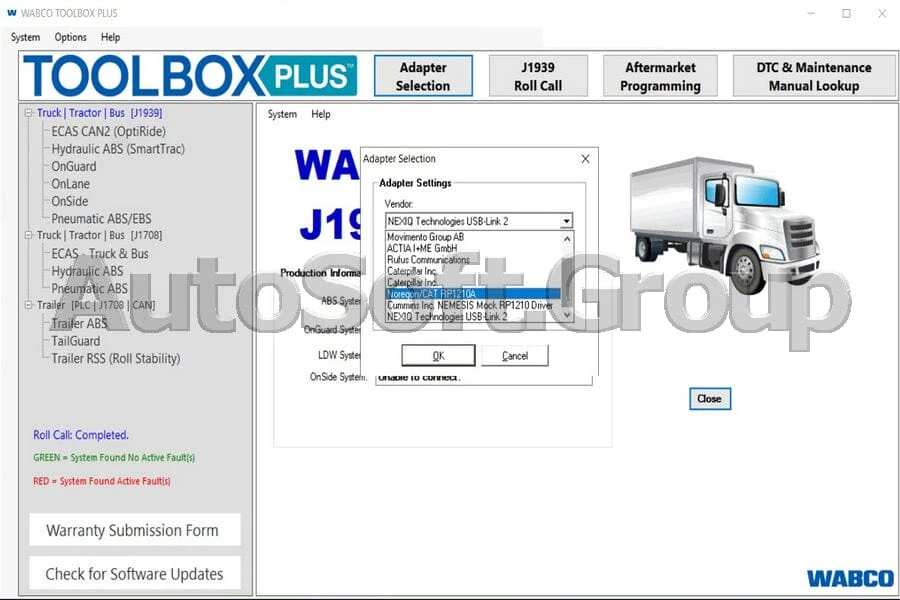Viewport: 900px width, 600px height.
Task: Select Trailer RSS (Roll Stability) item
Action: tap(116, 358)
